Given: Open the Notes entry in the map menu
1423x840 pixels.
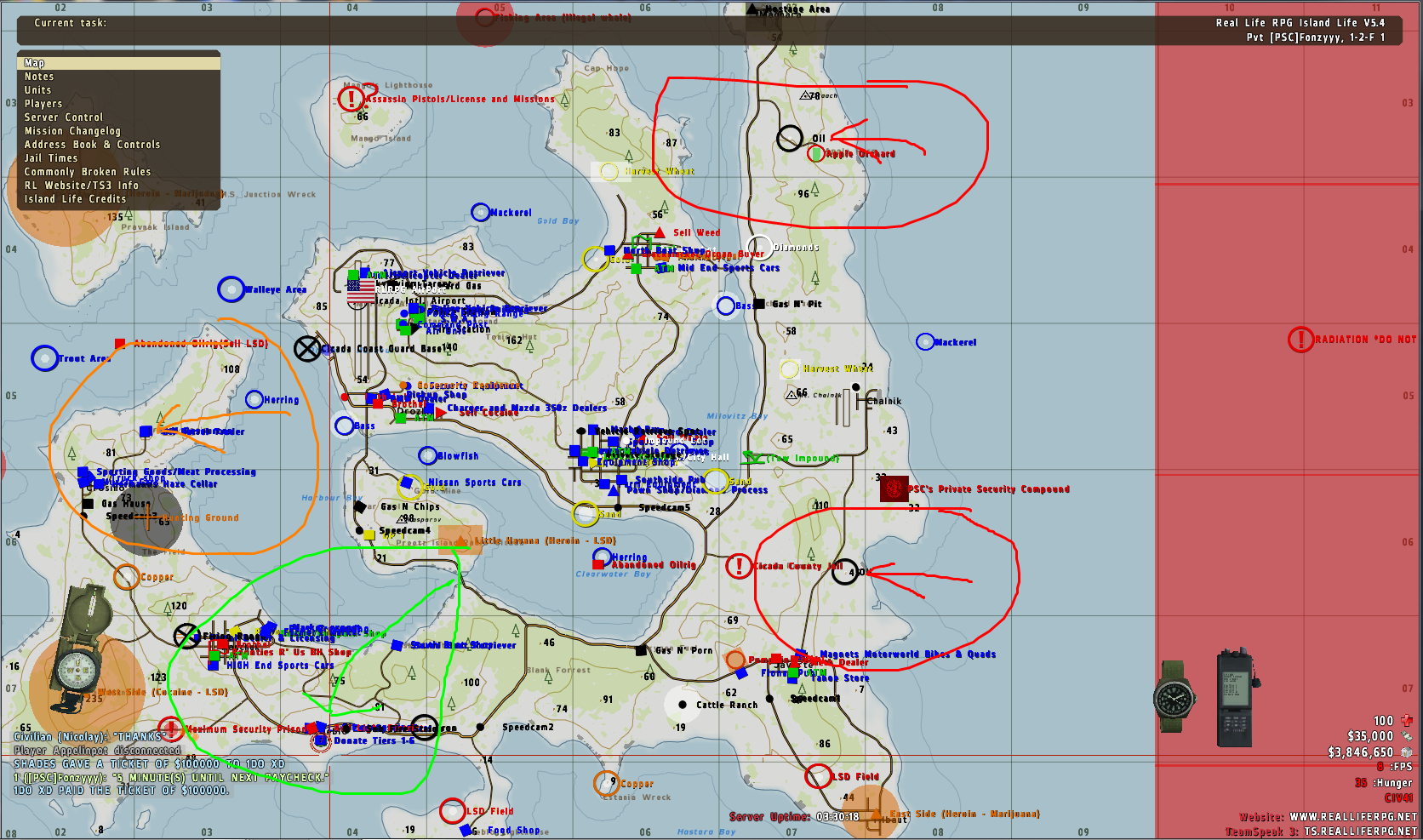Looking at the screenshot, I should point(39,77).
